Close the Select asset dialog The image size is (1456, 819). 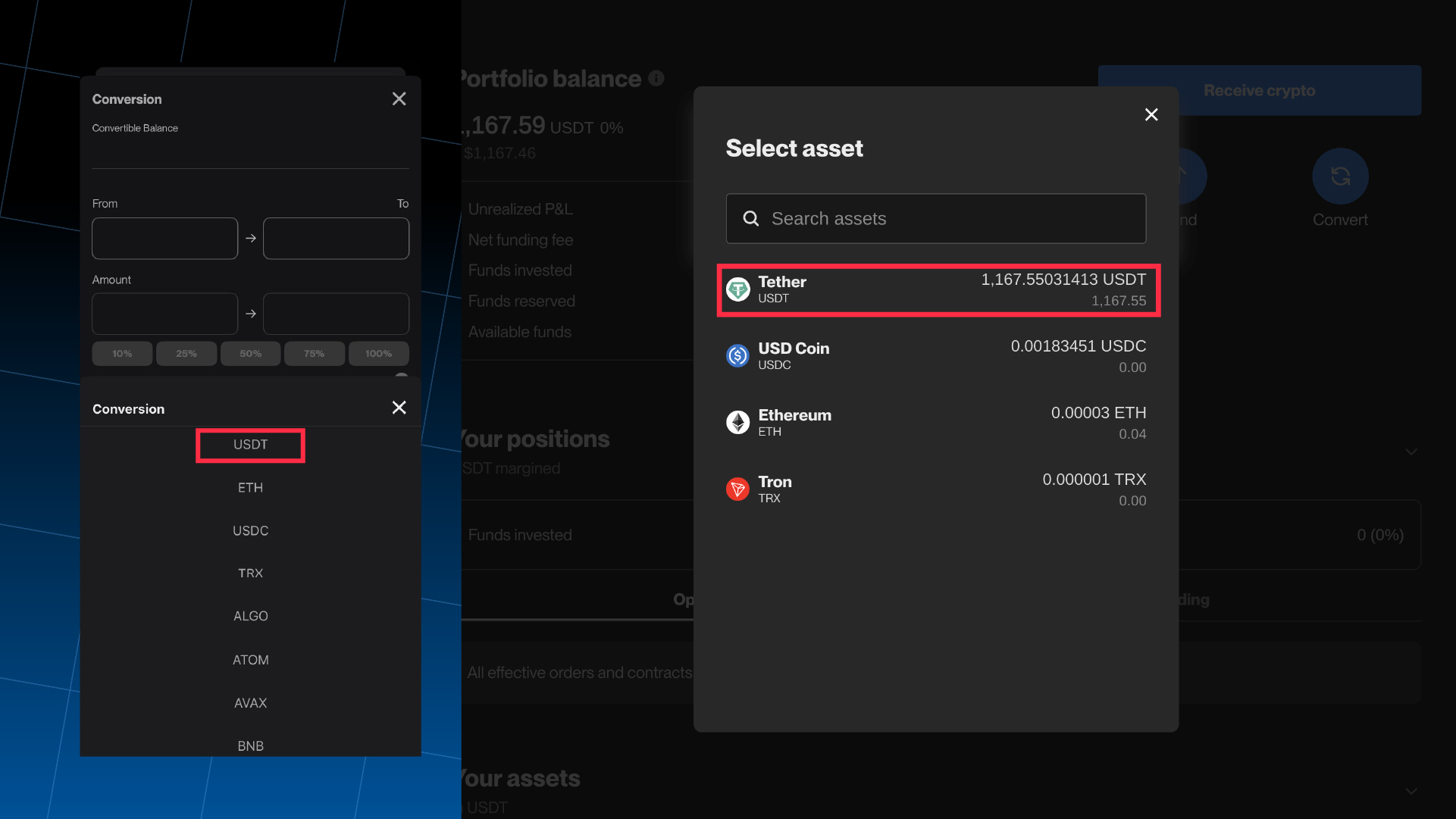[1151, 114]
